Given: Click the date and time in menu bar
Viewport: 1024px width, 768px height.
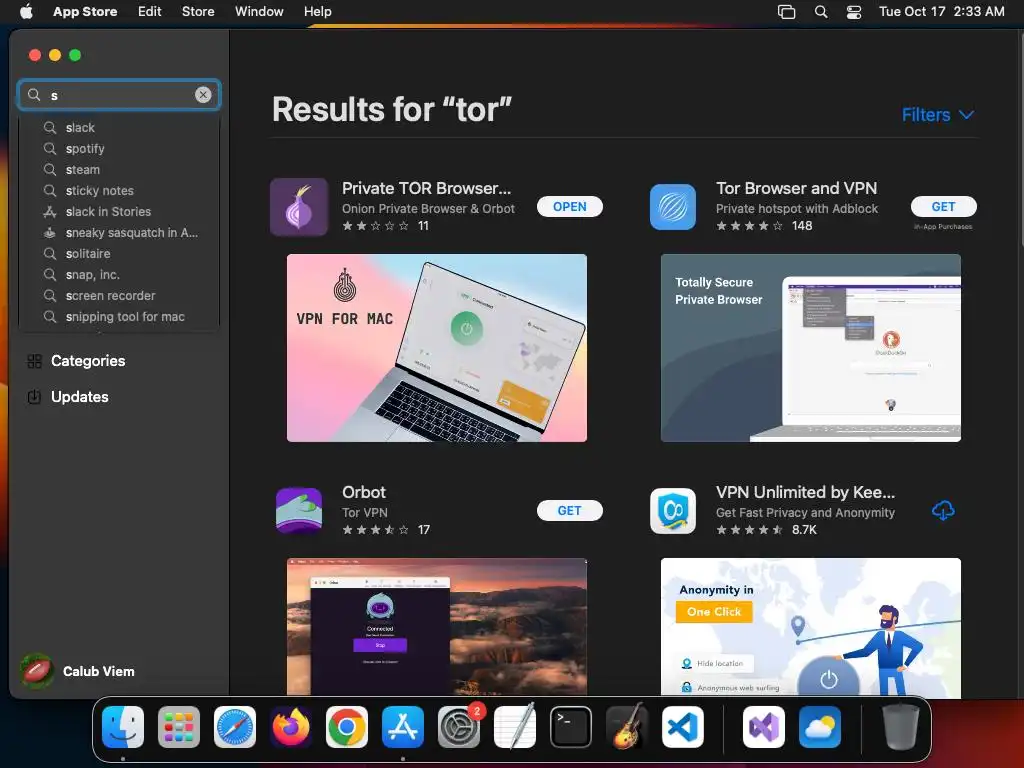Looking at the screenshot, I should (942, 11).
